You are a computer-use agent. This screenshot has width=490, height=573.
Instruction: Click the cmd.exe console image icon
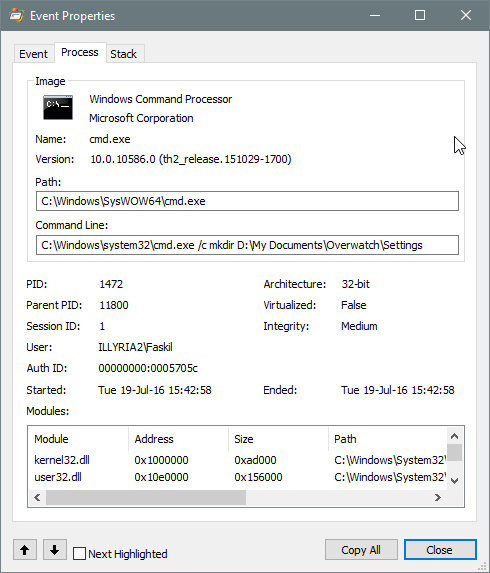coord(58,107)
